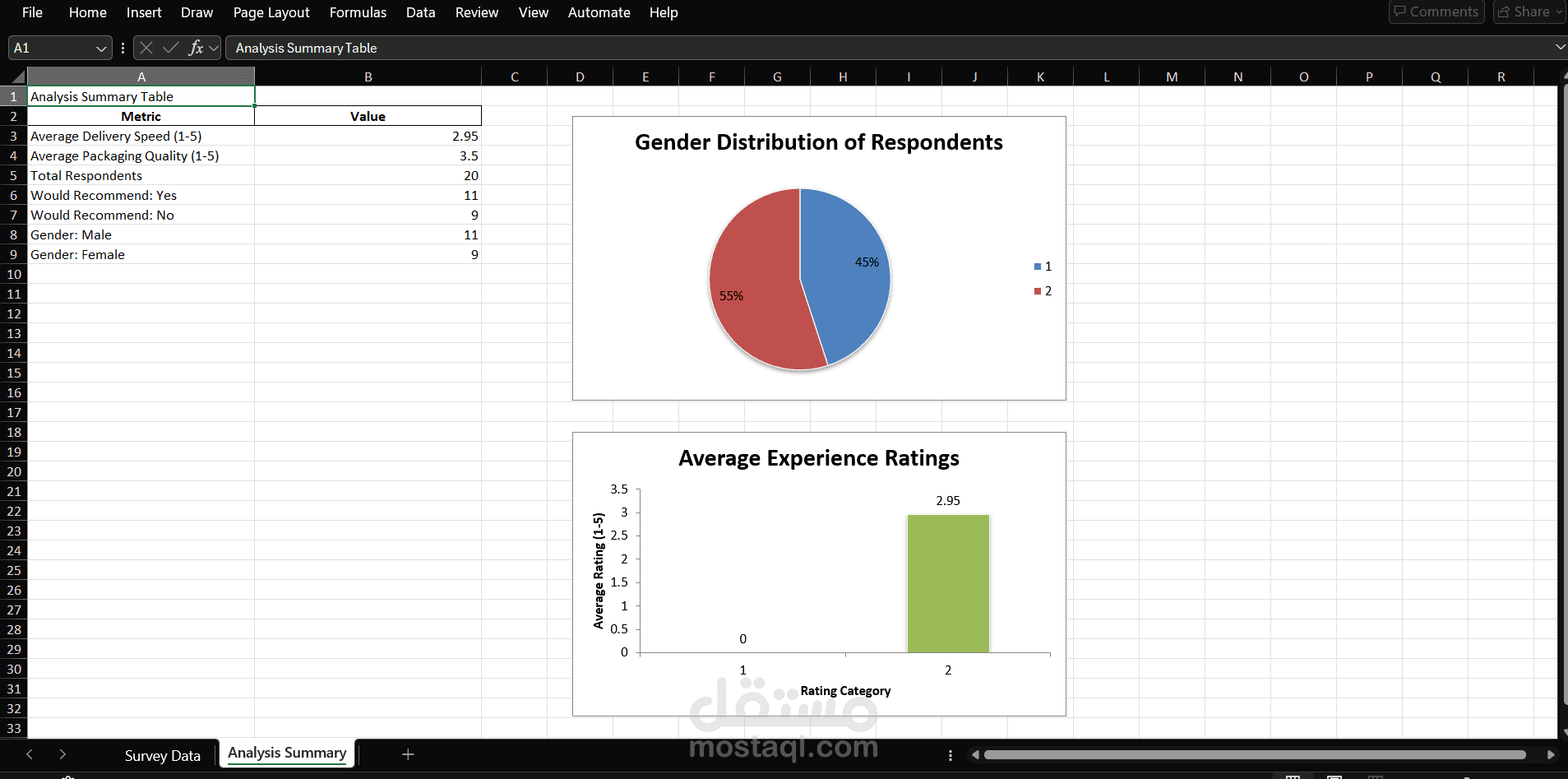1568x779 pixels.
Task: Open the Automate tab
Action: pos(599,12)
